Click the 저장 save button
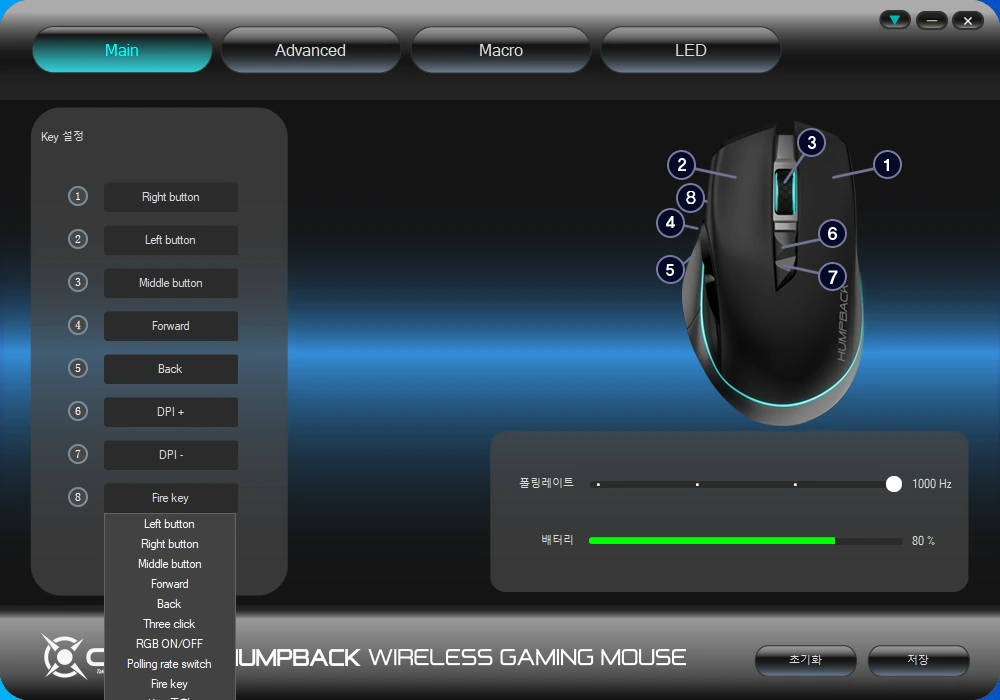The image size is (1000, 700). click(x=918, y=660)
